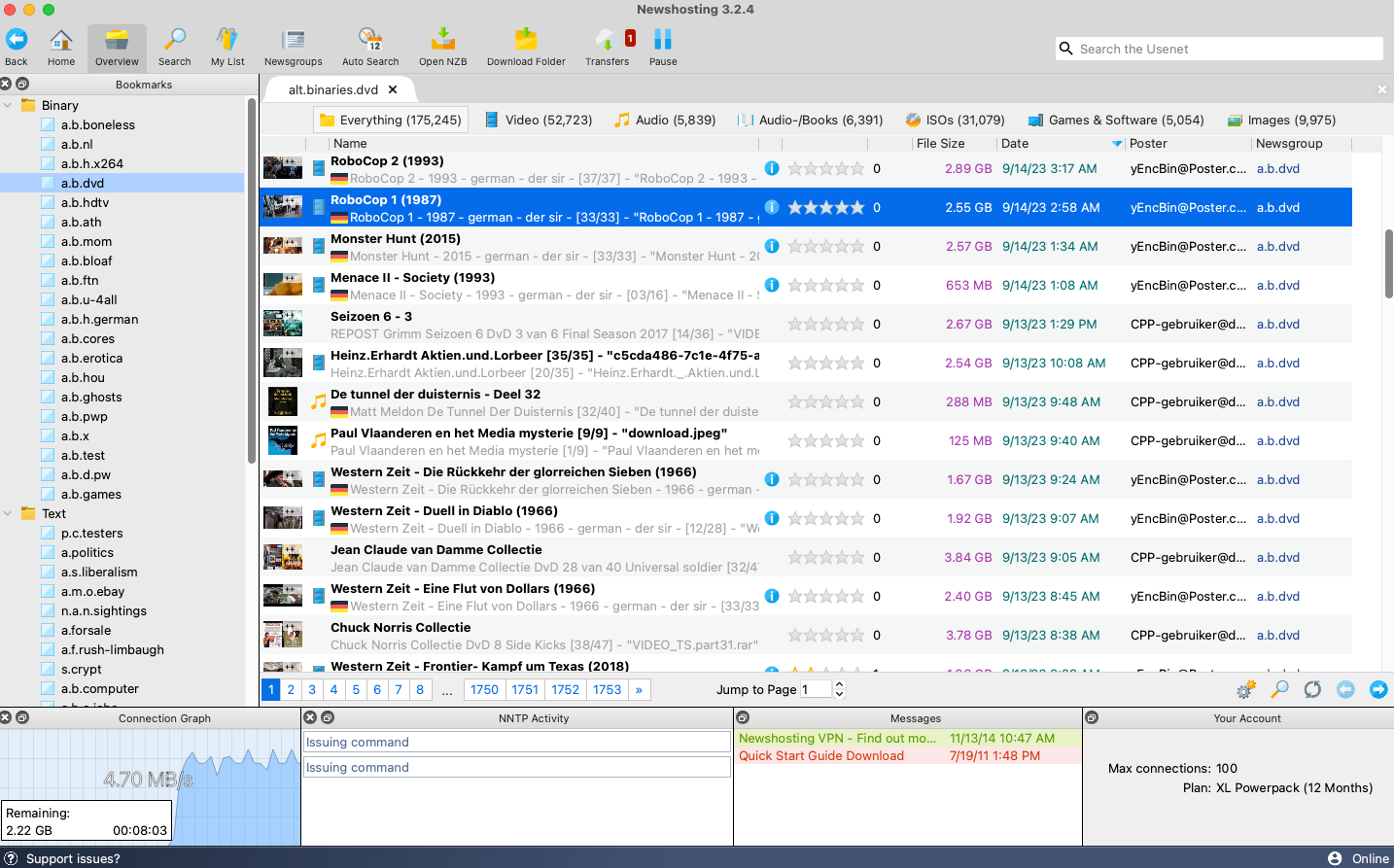Click Support issues? in status bar
The width and height of the screenshot is (1394, 868).
pos(73,858)
